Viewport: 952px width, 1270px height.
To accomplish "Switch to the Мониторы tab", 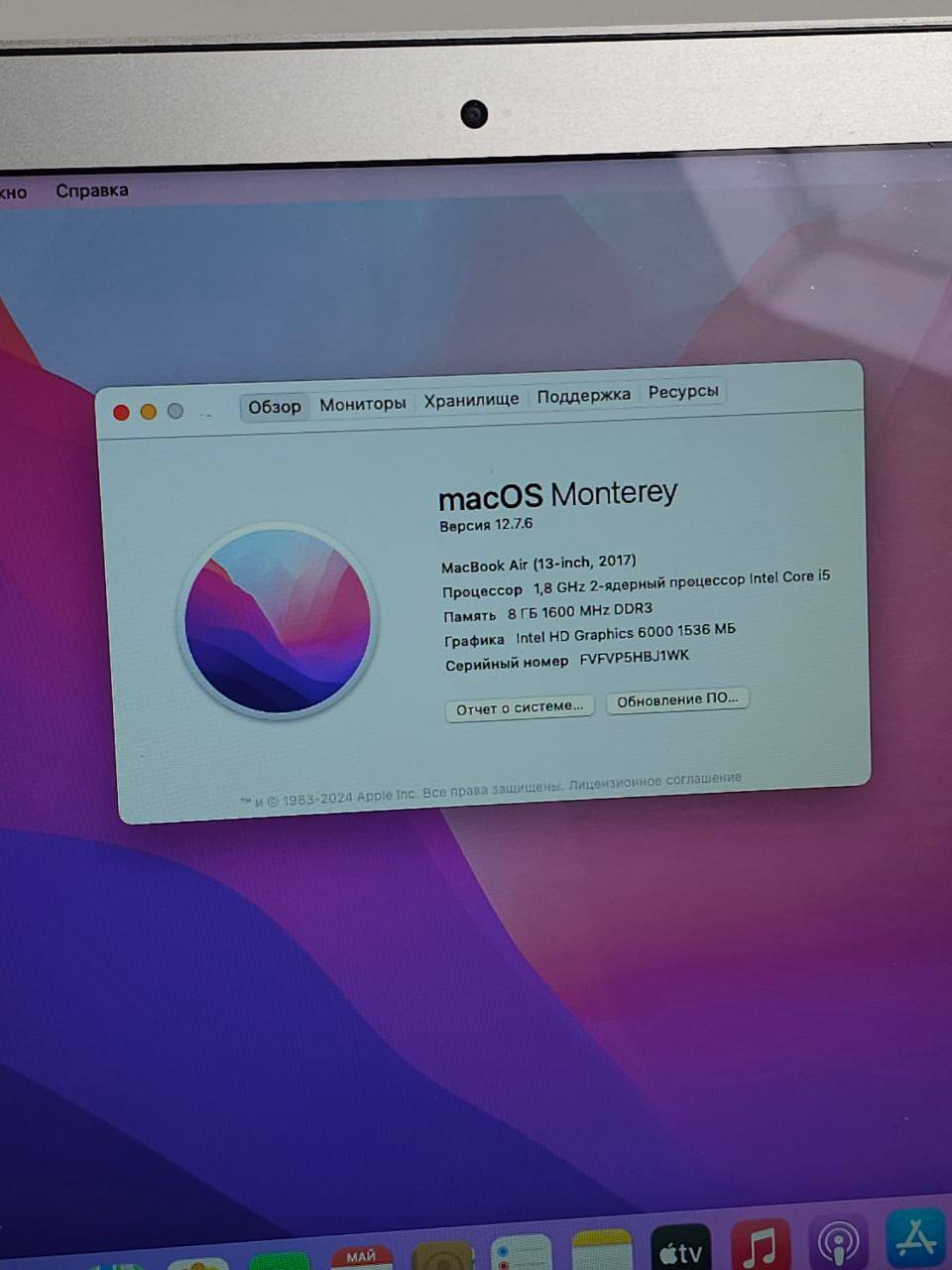I will click(363, 404).
